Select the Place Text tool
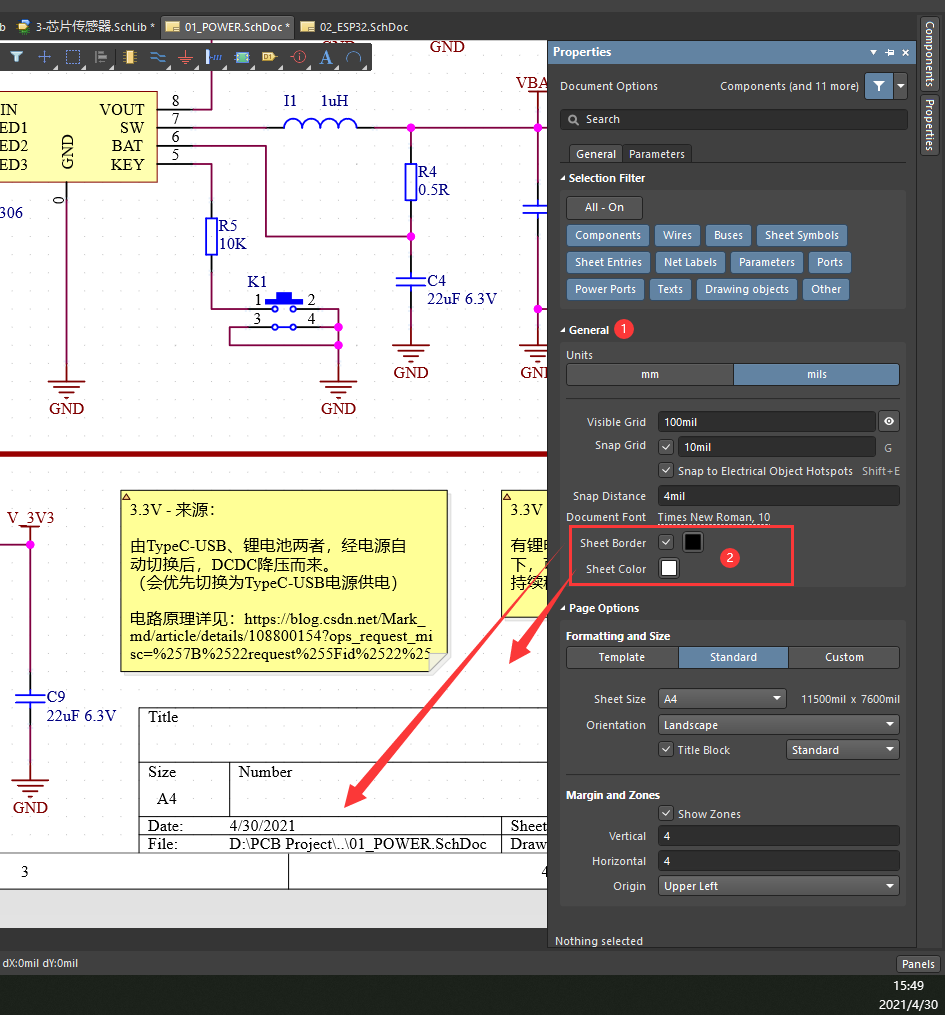945x1015 pixels. 327,57
